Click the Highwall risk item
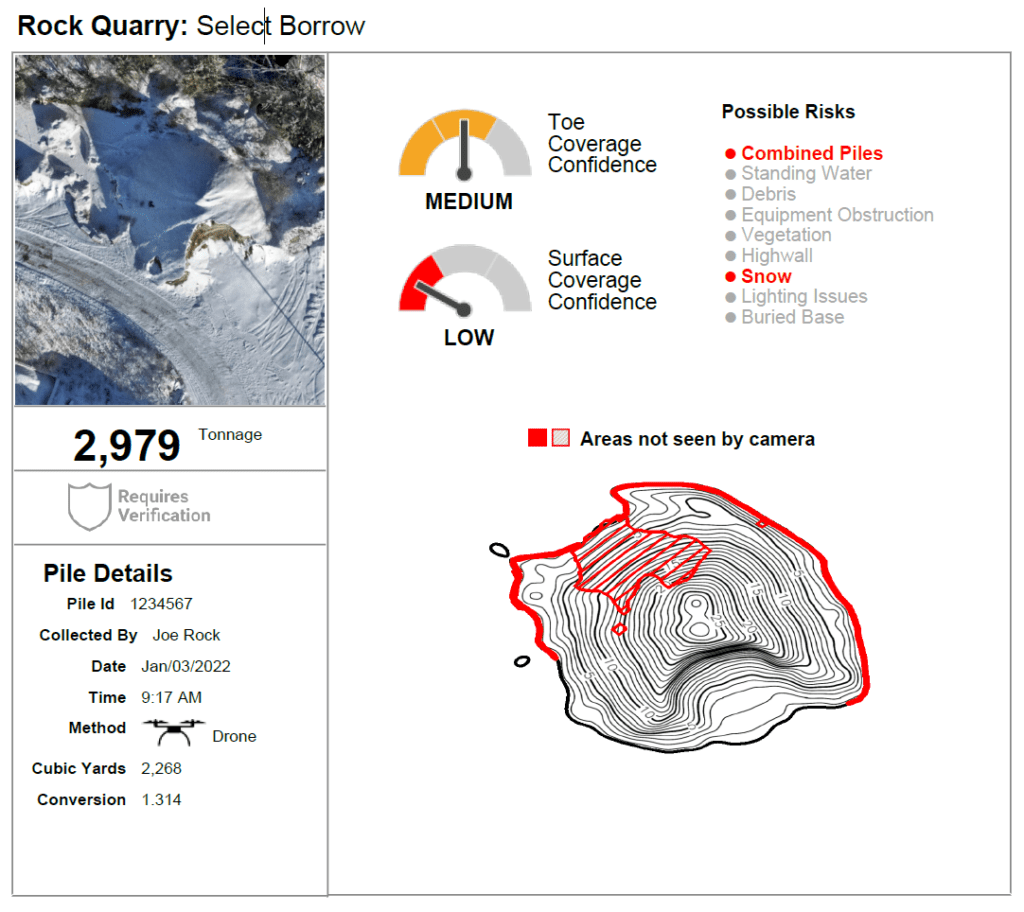This screenshot has height=912, width=1024. pos(776,256)
